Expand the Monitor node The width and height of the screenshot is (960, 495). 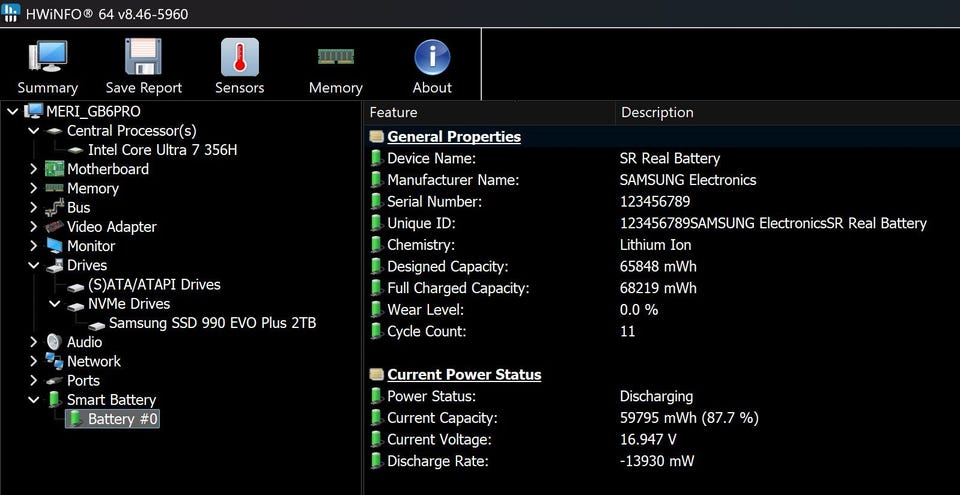tap(34, 246)
